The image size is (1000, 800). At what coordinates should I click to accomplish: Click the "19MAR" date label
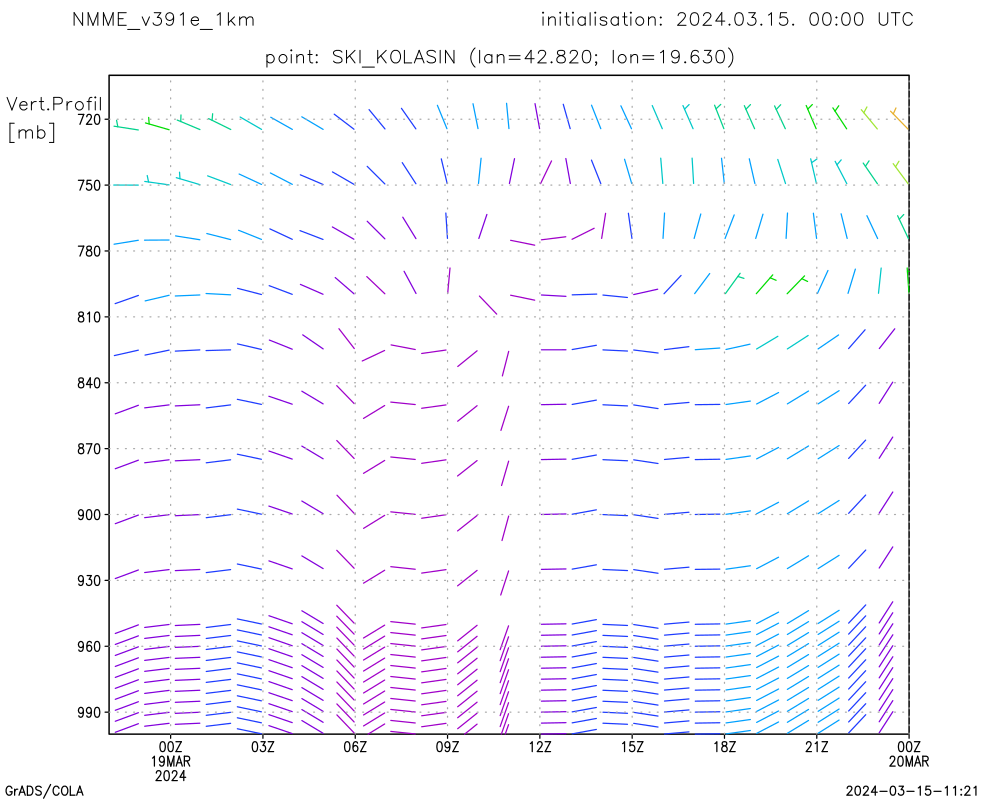coord(170,762)
